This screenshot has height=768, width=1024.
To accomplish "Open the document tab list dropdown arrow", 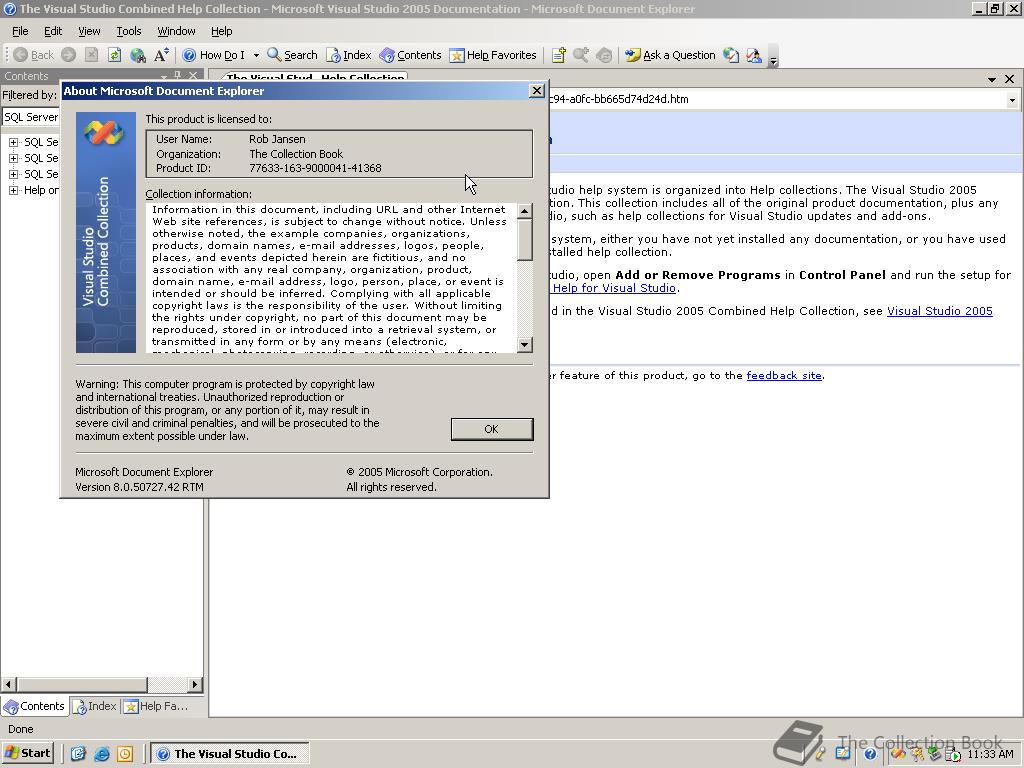I will pyautogui.click(x=991, y=79).
